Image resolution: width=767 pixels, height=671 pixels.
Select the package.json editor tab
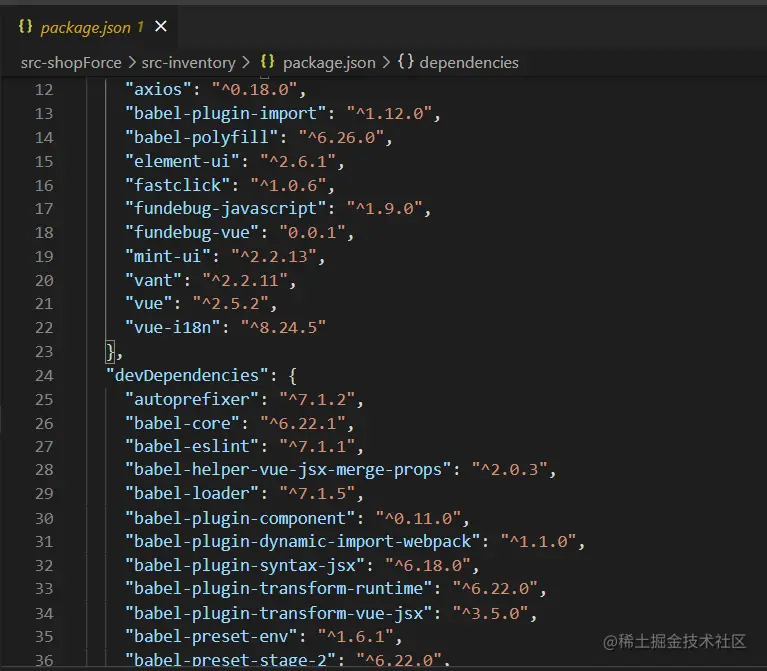(x=89, y=27)
